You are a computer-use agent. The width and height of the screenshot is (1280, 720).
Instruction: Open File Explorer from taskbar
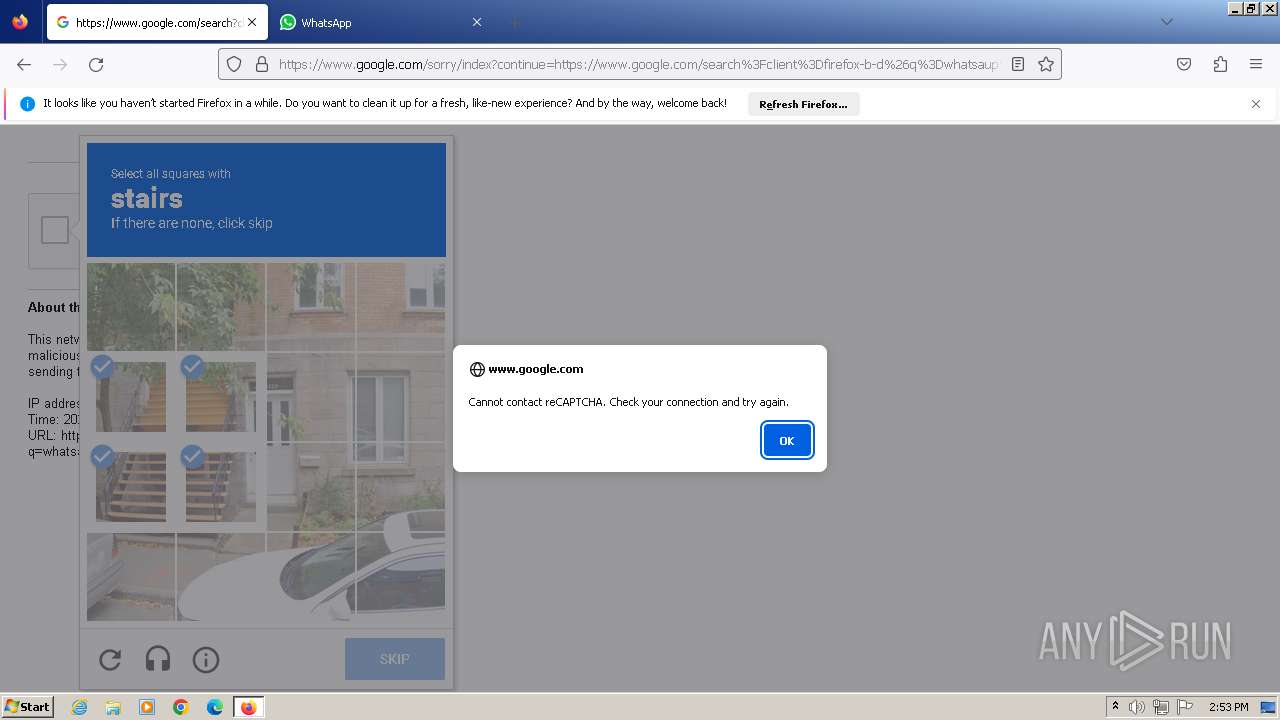coord(113,707)
